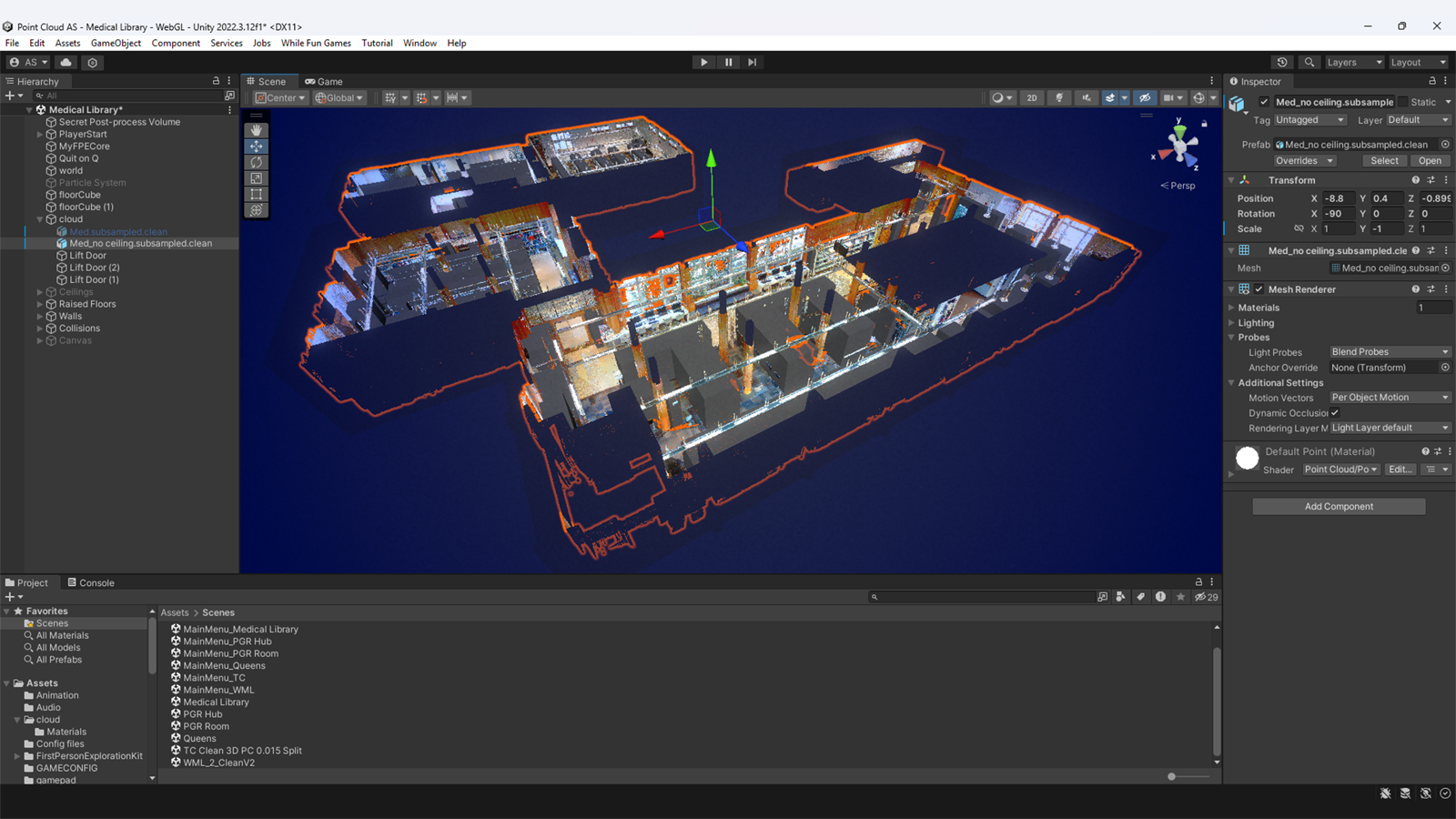Image resolution: width=1456 pixels, height=819 pixels.
Task: Open the While Fun Games menu
Action: pyautogui.click(x=316, y=43)
